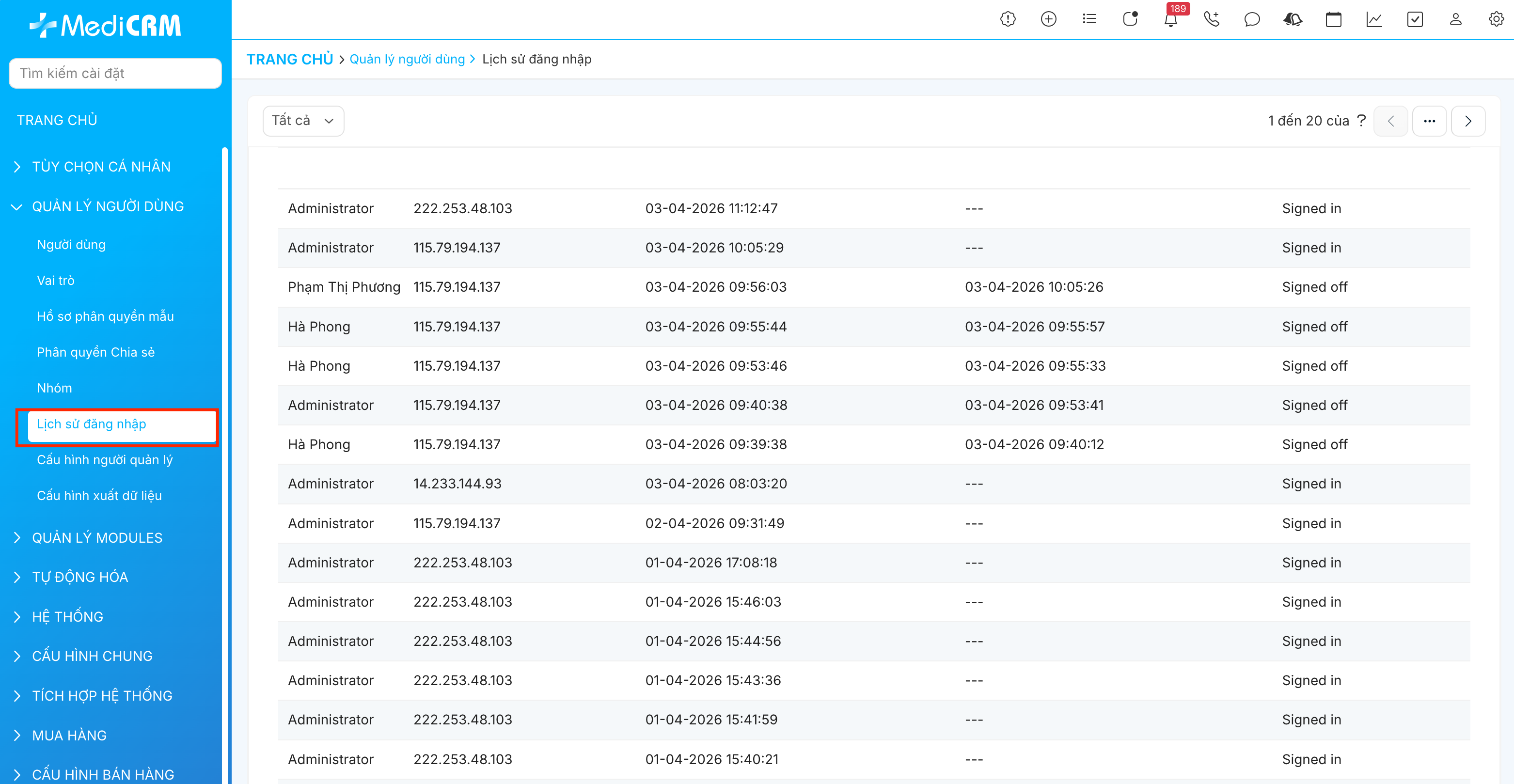Open the 'Tất cả' filter dropdown
The height and width of the screenshot is (784, 1514).
click(x=303, y=121)
